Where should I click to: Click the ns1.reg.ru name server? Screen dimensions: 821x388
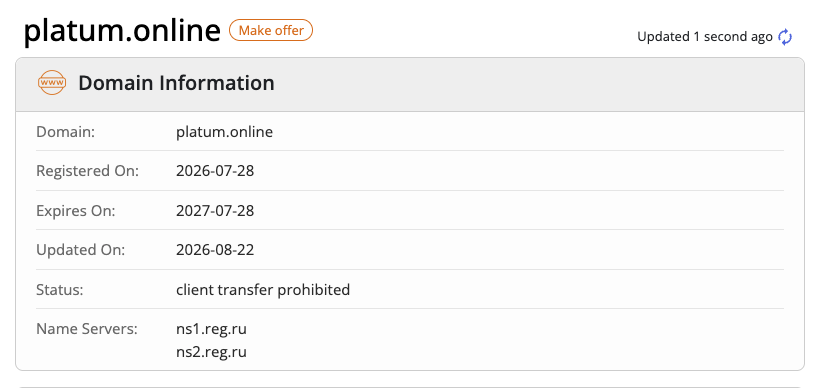coord(211,329)
